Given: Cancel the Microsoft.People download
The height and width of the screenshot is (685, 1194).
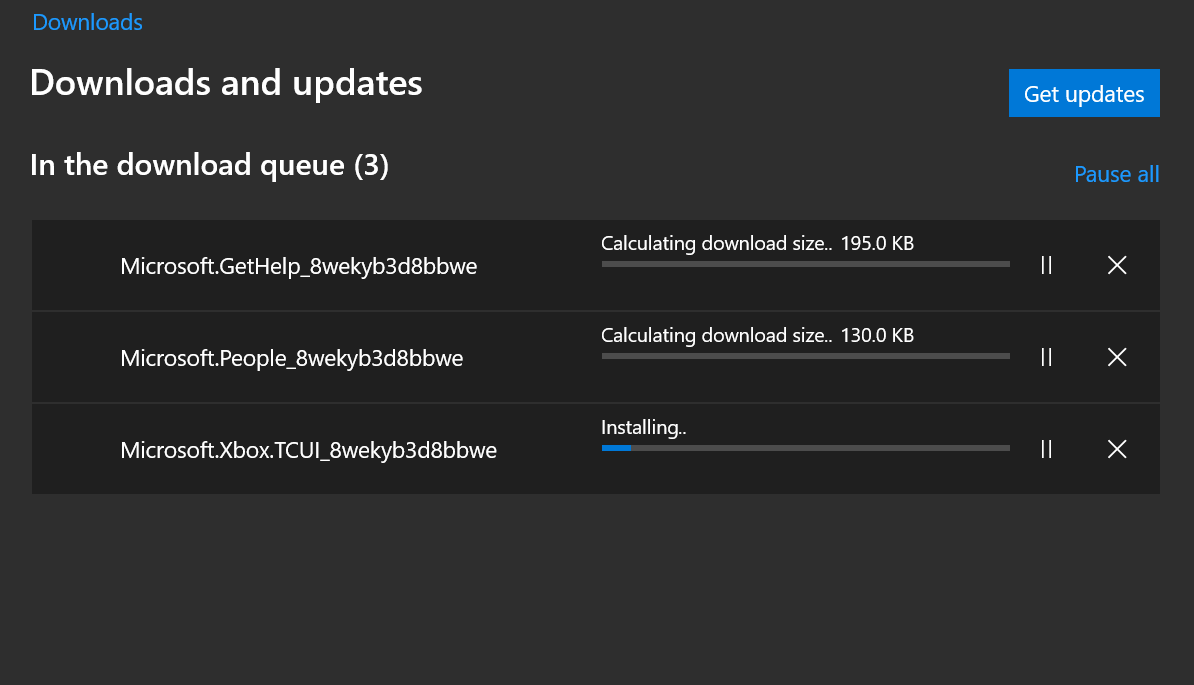Looking at the screenshot, I should [1117, 357].
